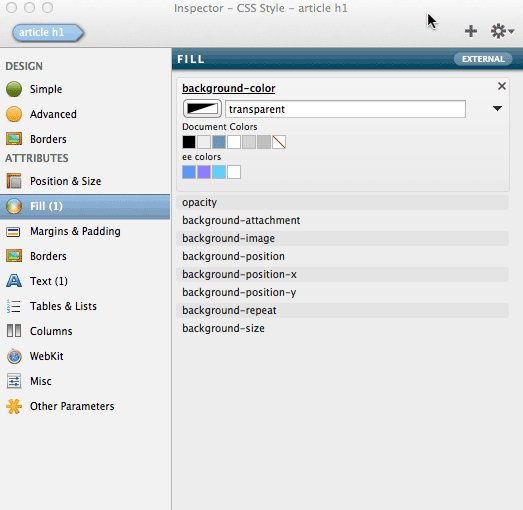The image size is (523, 510).
Task: Open the background-color picker well
Action: (202, 109)
